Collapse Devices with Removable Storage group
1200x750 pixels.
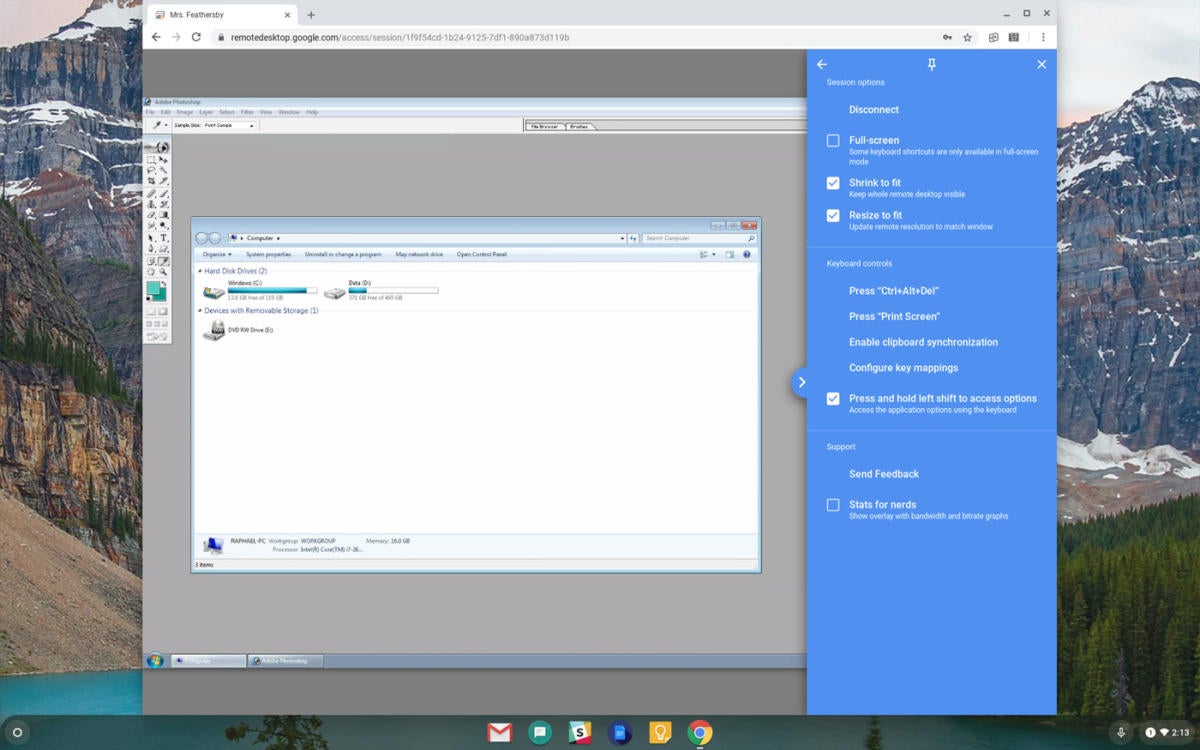pyautogui.click(x=200, y=311)
